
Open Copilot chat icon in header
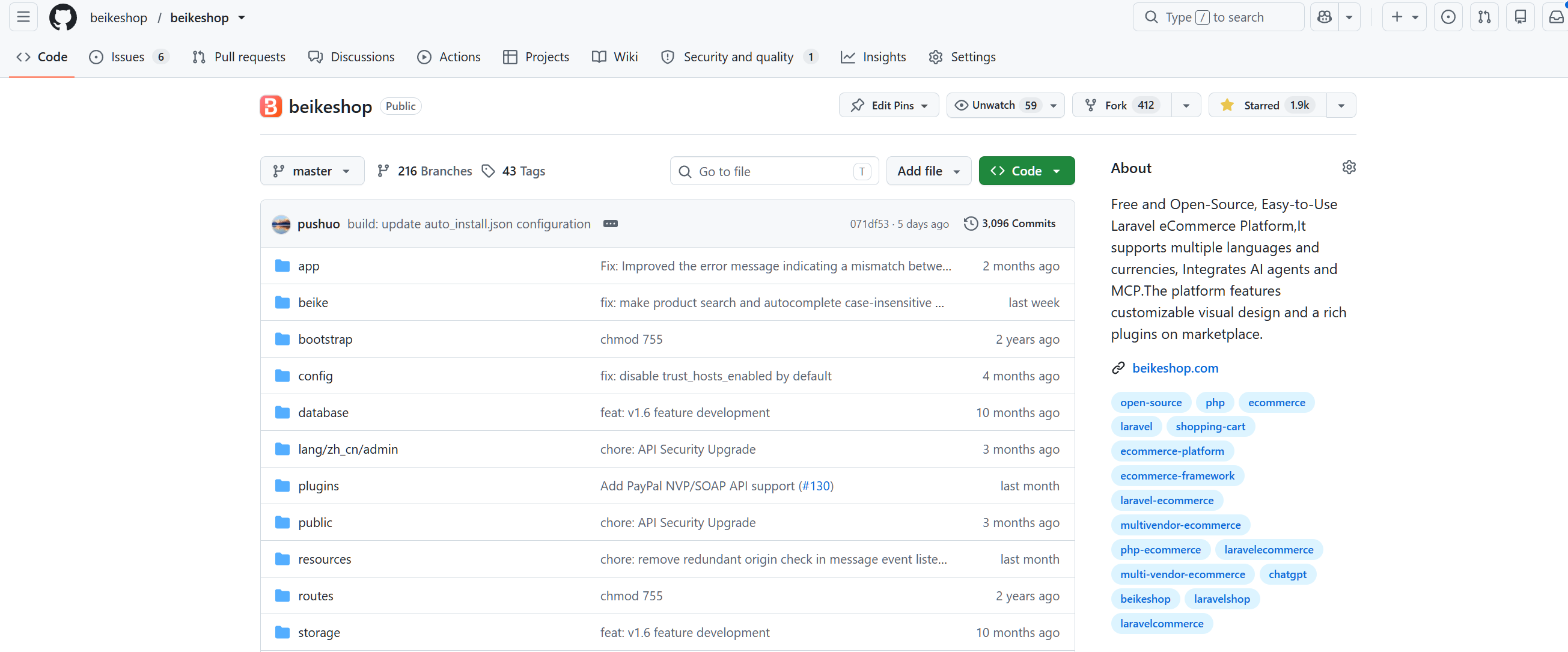click(1325, 17)
